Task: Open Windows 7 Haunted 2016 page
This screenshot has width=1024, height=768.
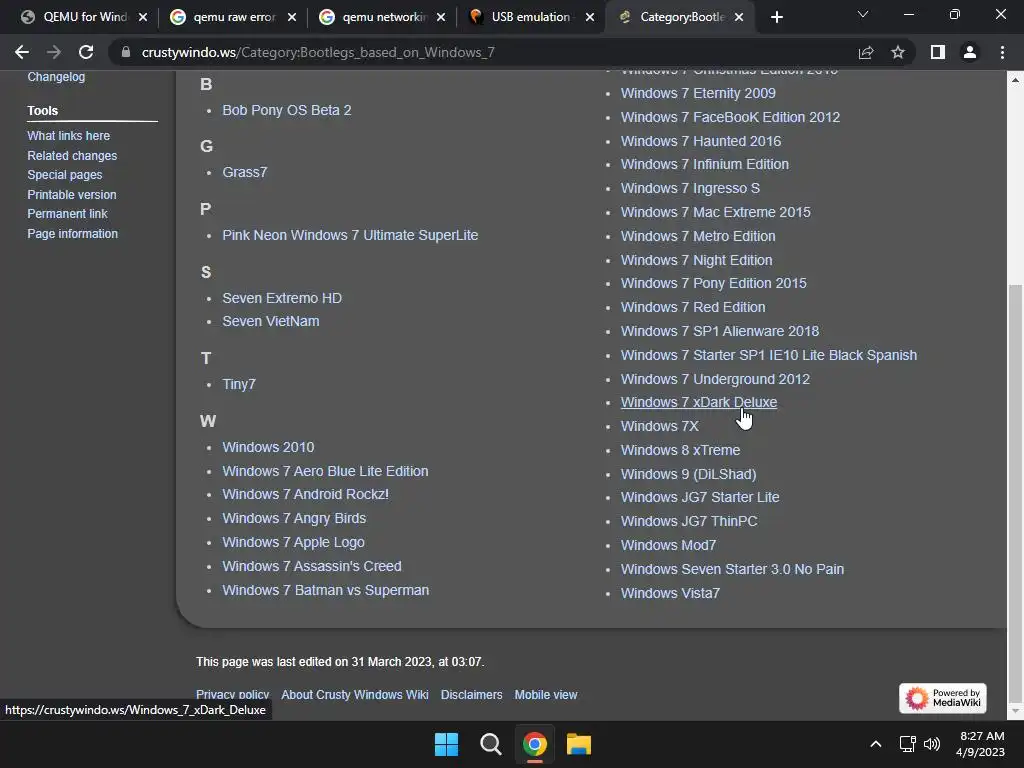Action: click(701, 140)
